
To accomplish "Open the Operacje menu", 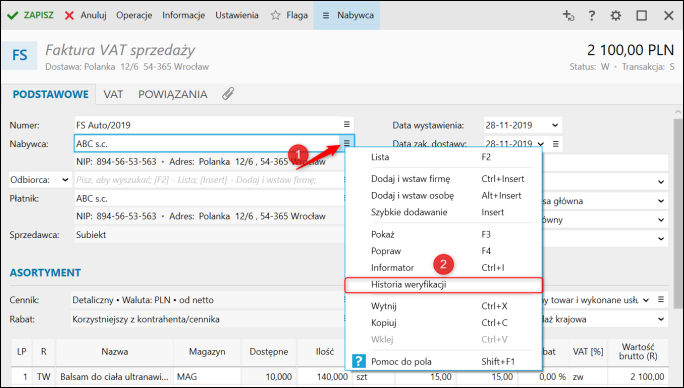I will pyautogui.click(x=134, y=15).
